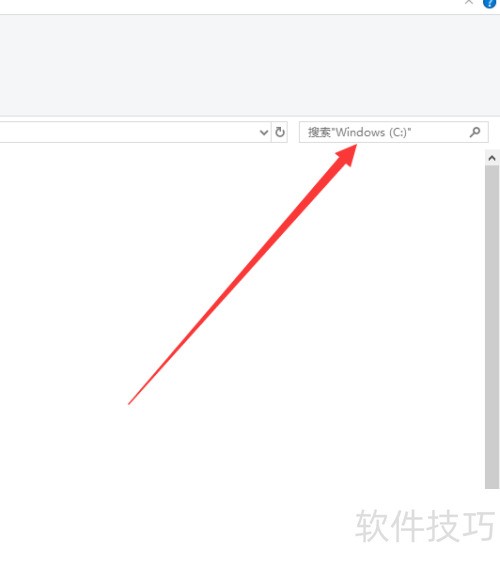Click the red arrow annotation head
This screenshot has width=500, height=563.
[x=347, y=154]
